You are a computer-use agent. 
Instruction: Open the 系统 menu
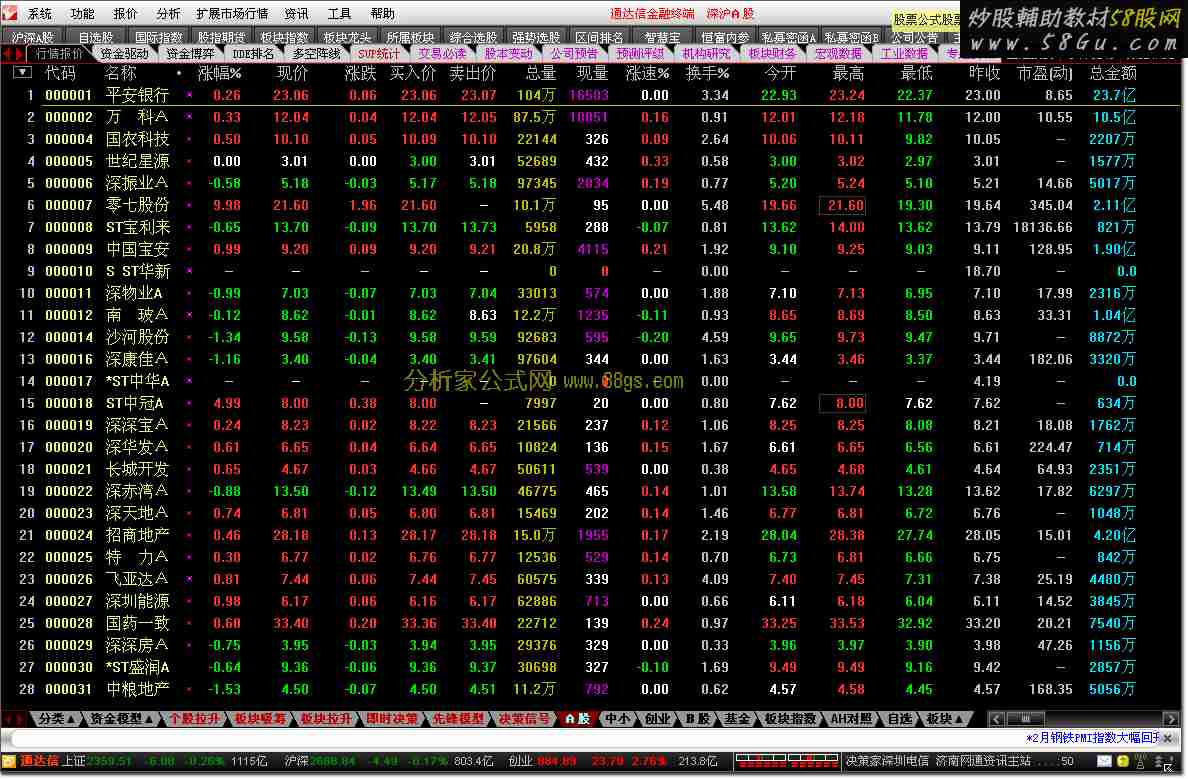tap(39, 14)
